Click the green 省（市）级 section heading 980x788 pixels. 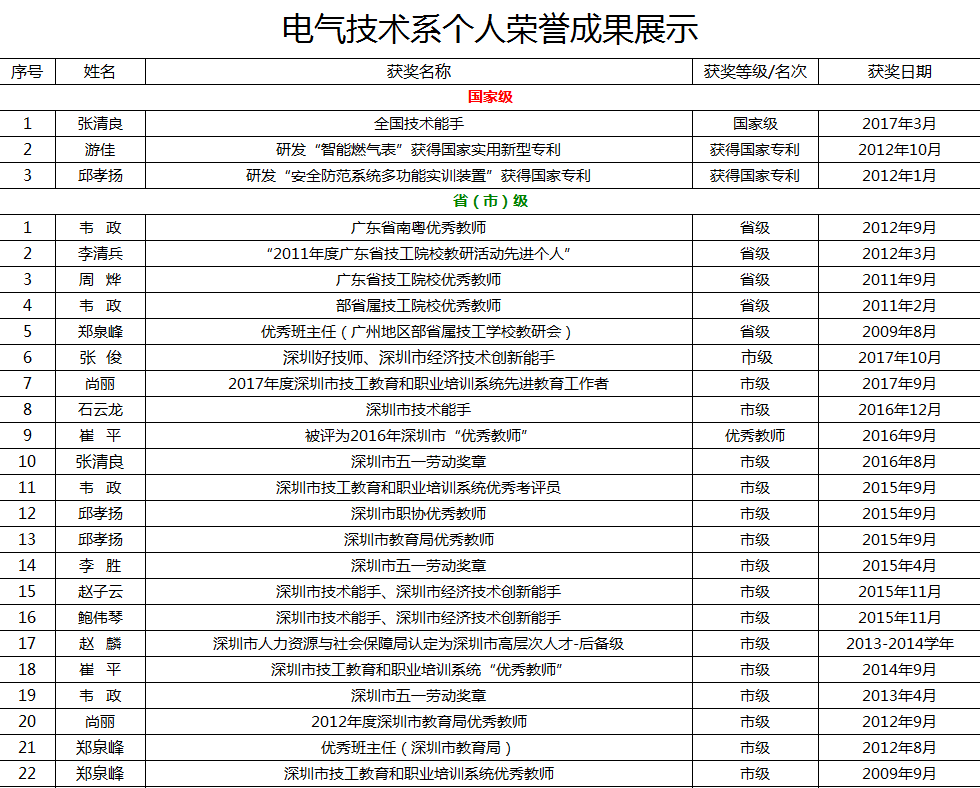click(490, 201)
